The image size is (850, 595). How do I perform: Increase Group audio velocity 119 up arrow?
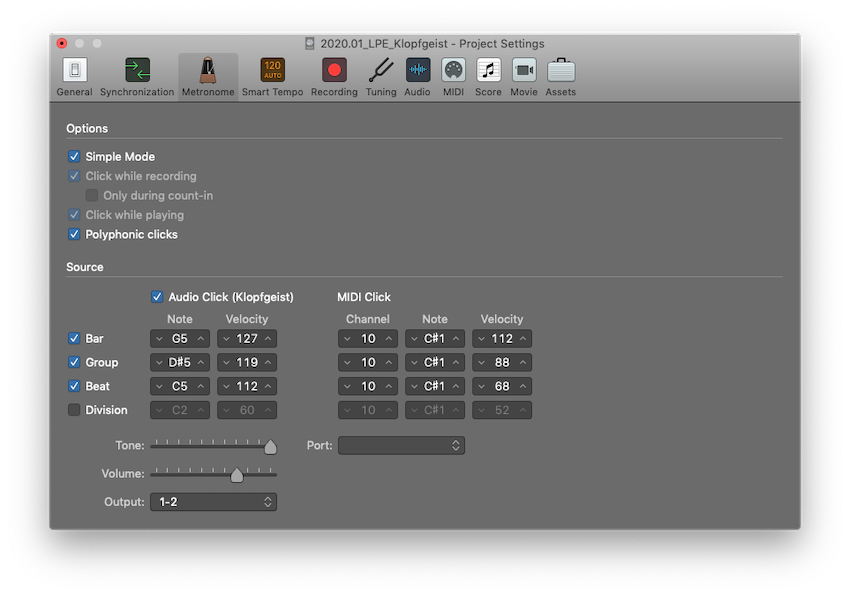[268, 363]
